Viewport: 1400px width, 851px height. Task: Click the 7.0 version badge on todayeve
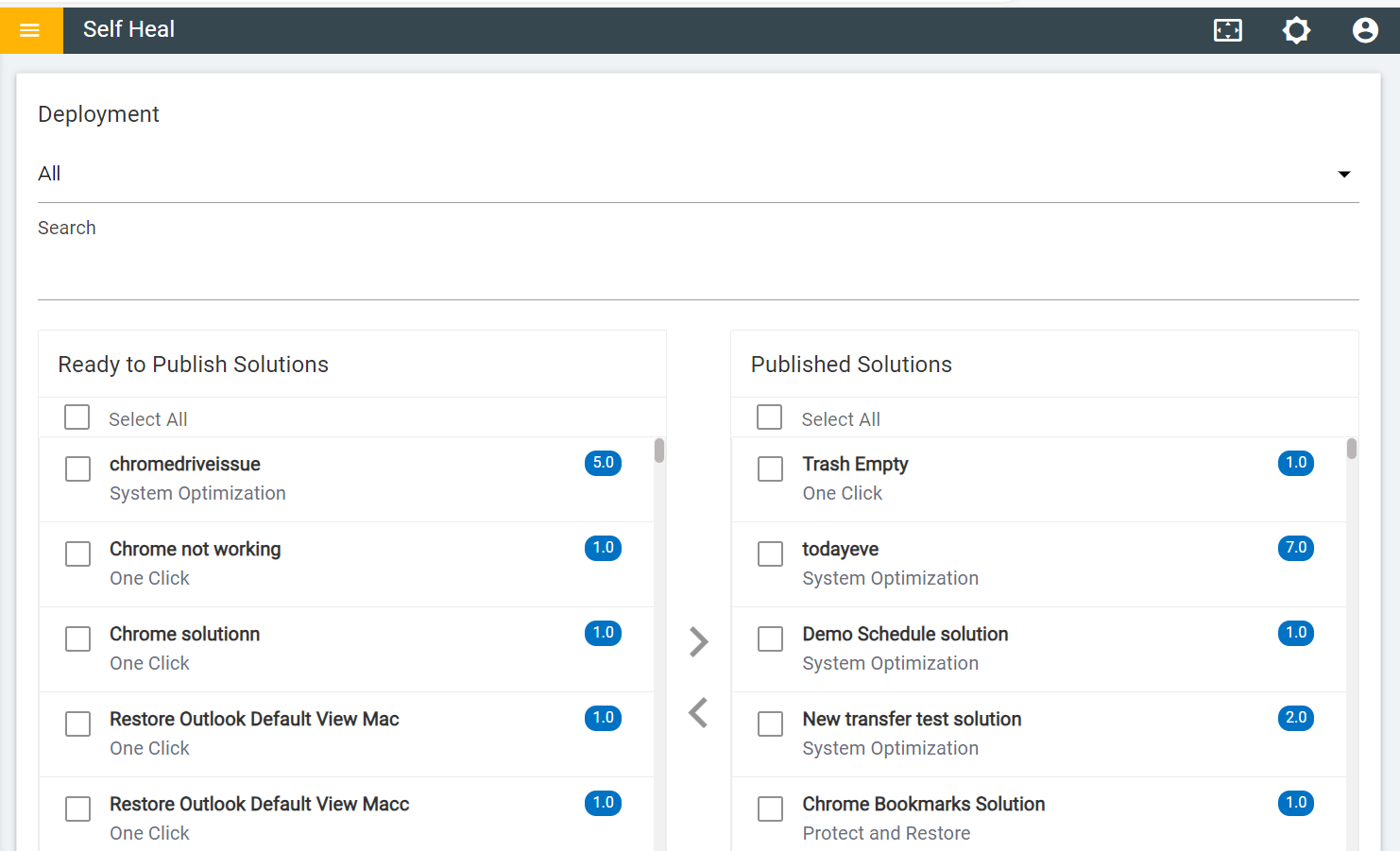[x=1295, y=548]
